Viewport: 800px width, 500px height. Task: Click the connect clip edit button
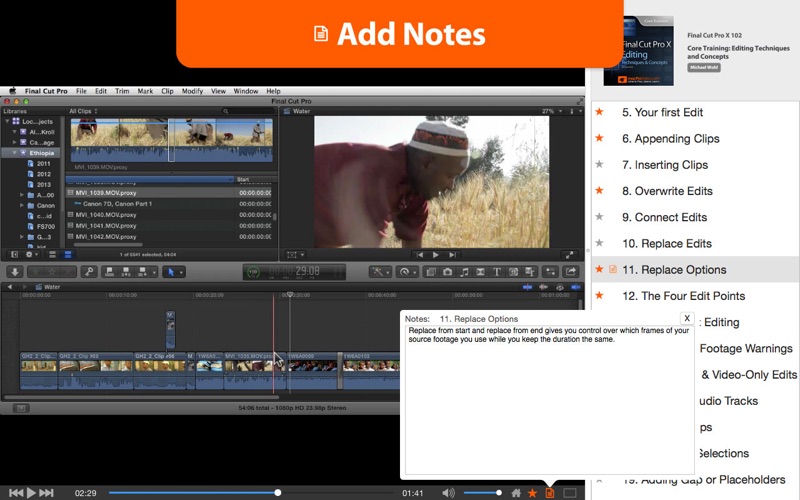click(109, 272)
